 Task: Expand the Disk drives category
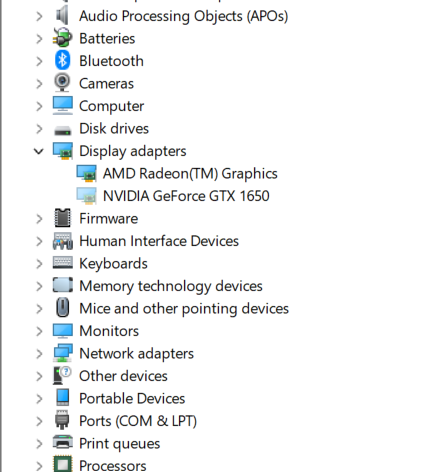[x=39, y=129]
